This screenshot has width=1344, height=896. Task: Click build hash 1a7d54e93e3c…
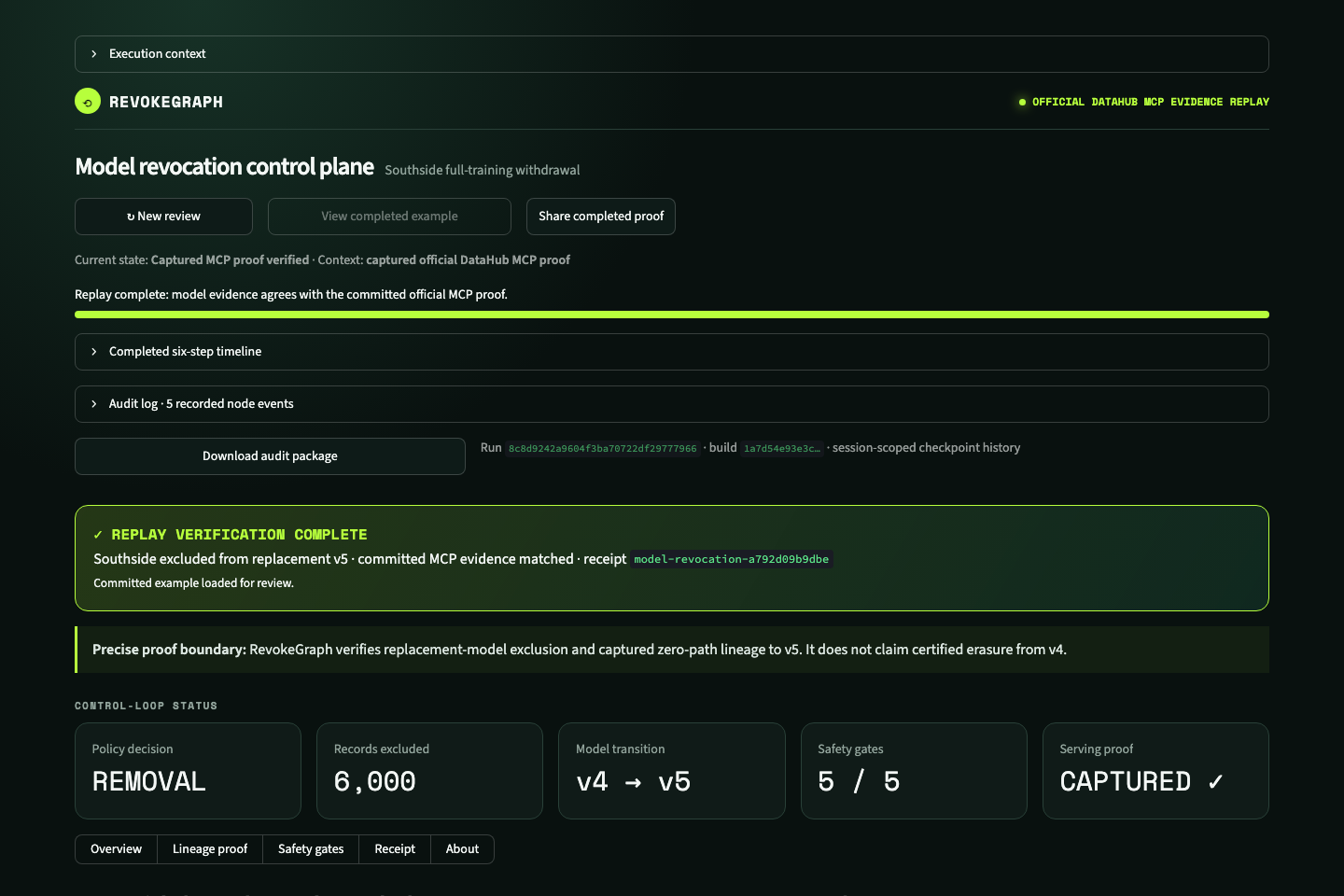[782, 449]
